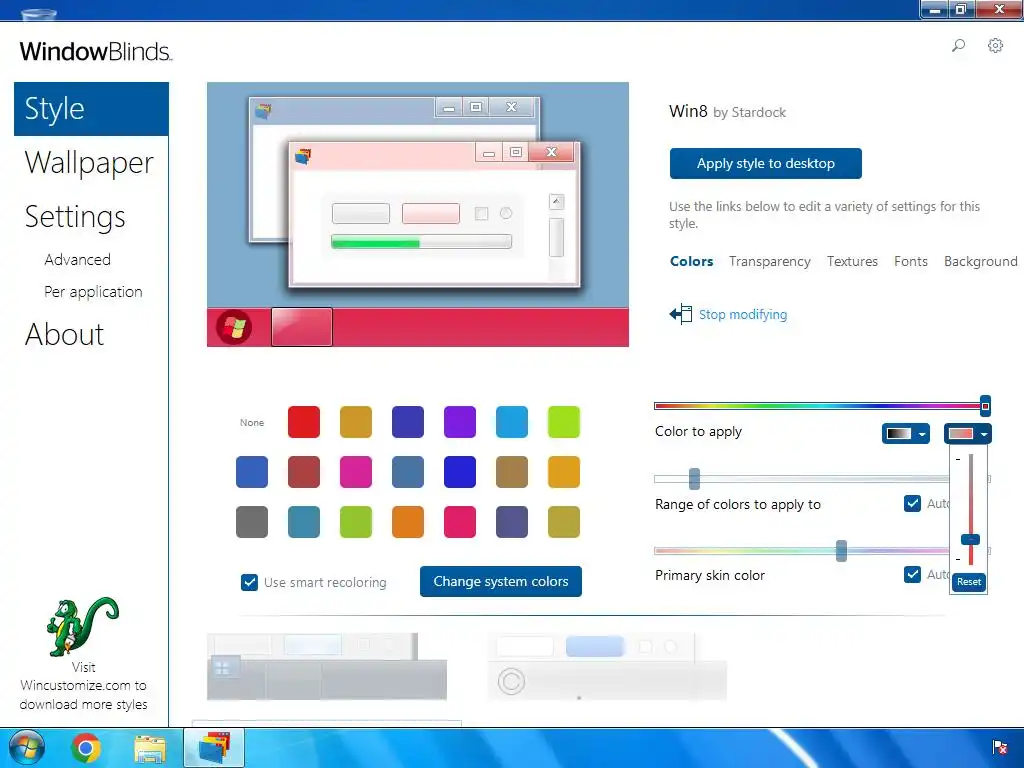Image resolution: width=1024 pixels, height=768 pixels.
Task: Open the black gradient color dropdown
Action: click(906, 434)
